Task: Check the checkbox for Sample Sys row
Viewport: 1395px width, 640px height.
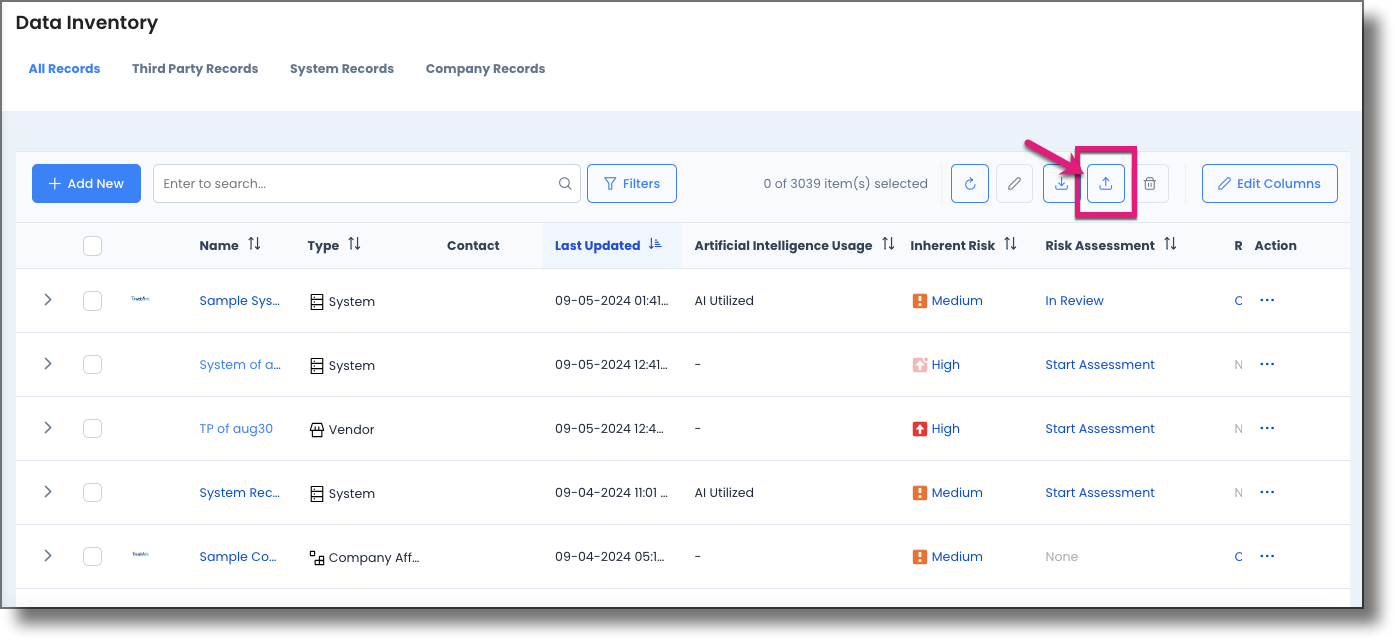Action: click(x=92, y=300)
